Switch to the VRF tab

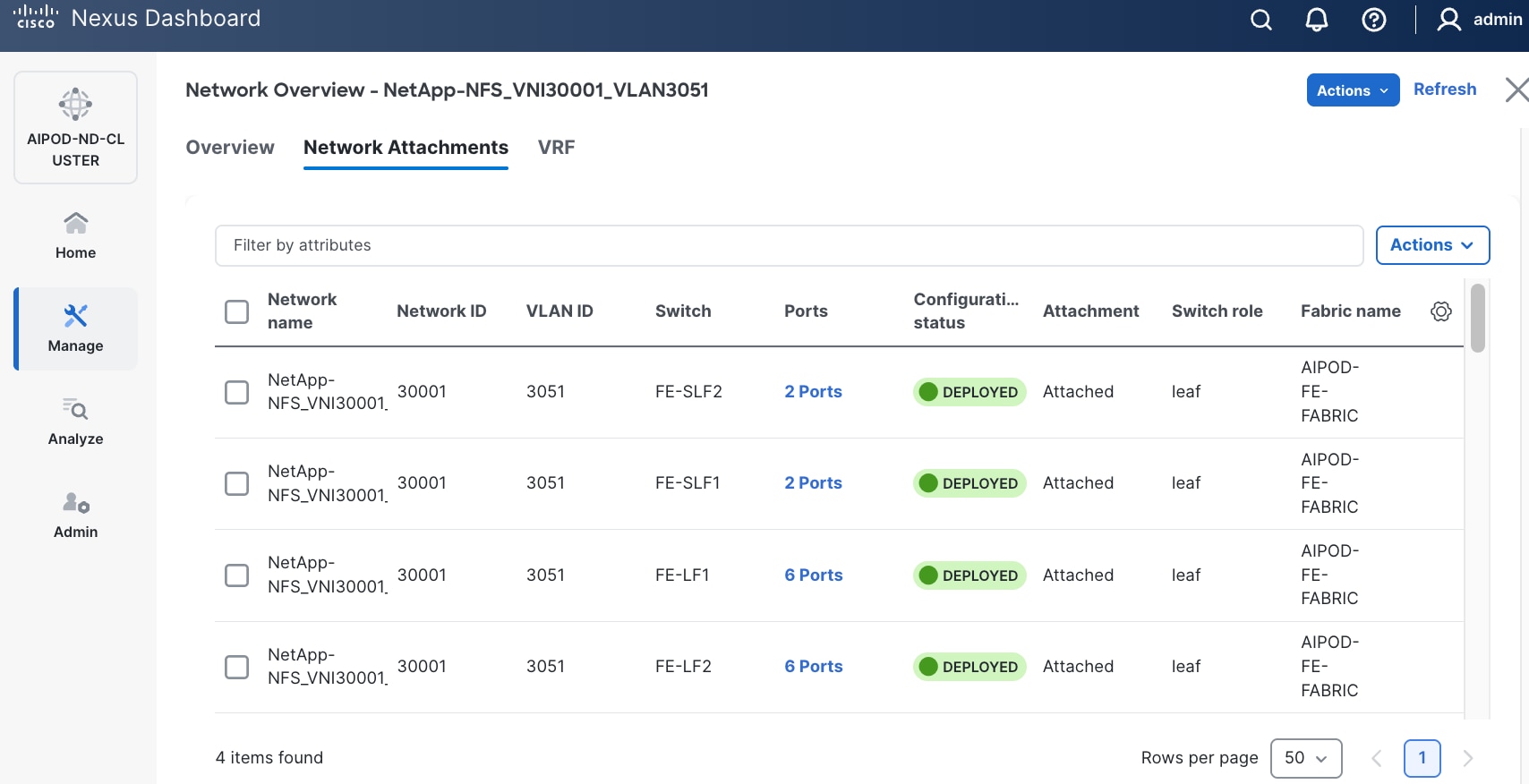click(556, 148)
